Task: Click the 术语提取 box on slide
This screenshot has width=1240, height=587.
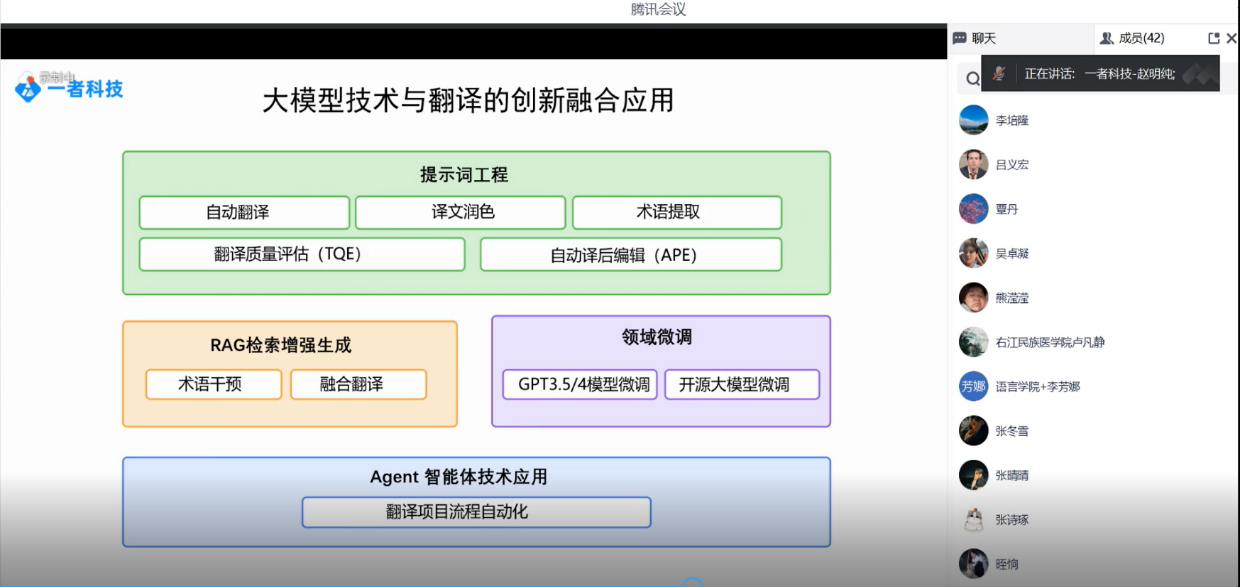Action: pyautogui.click(x=677, y=212)
